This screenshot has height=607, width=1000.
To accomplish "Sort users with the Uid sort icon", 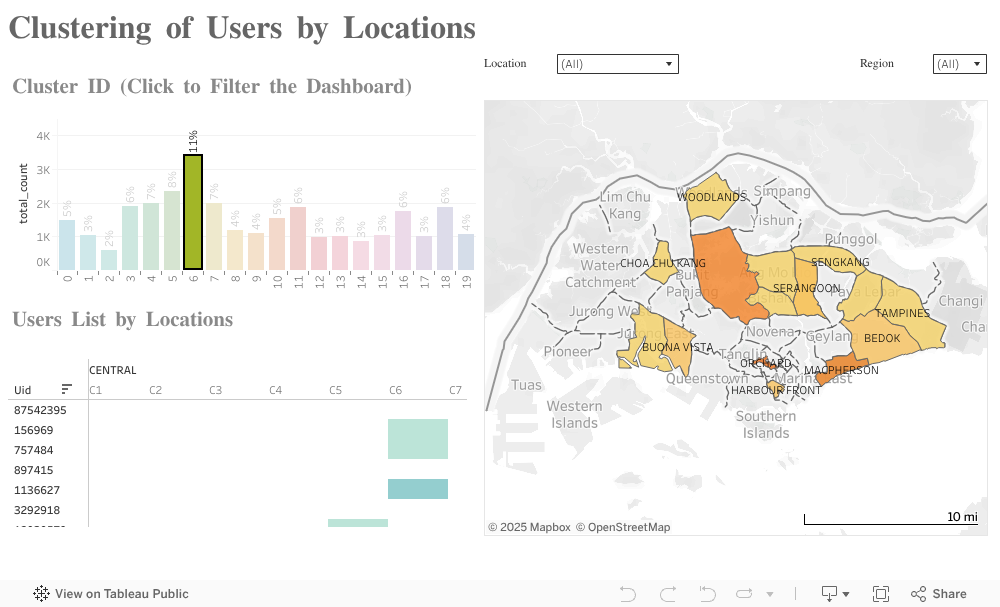I will pyautogui.click(x=67, y=389).
